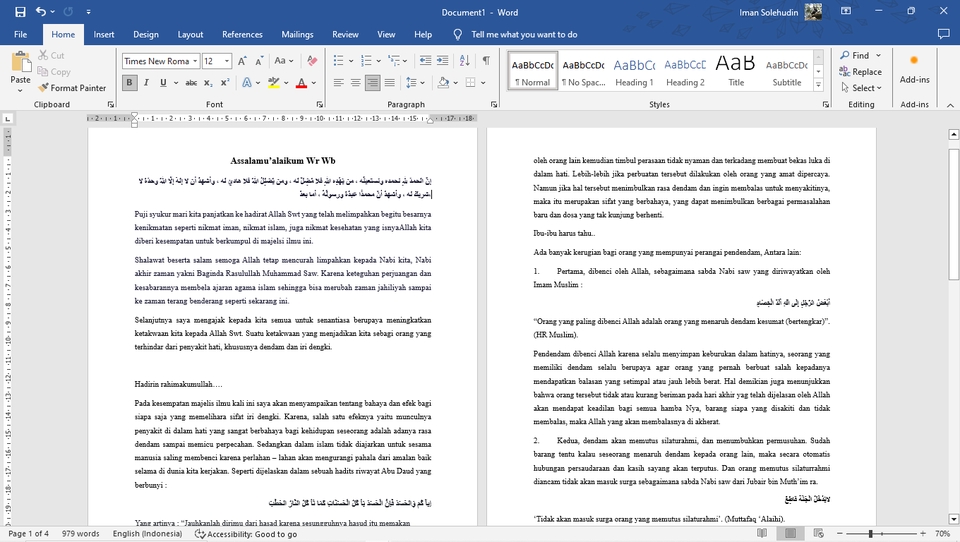
Task: Justify the paragraph text
Action: tap(389, 83)
